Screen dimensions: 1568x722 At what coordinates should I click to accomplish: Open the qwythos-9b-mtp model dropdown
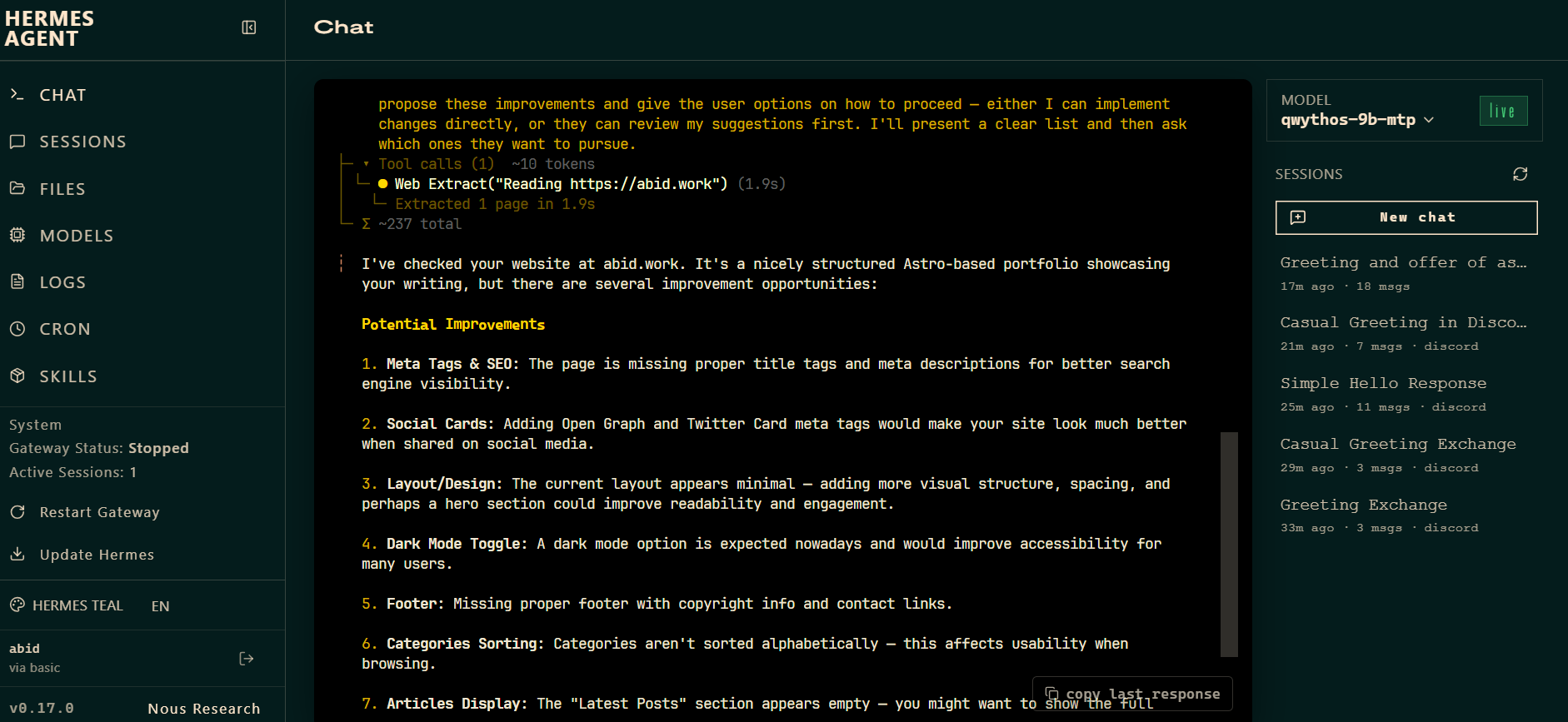[x=1358, y=120]
